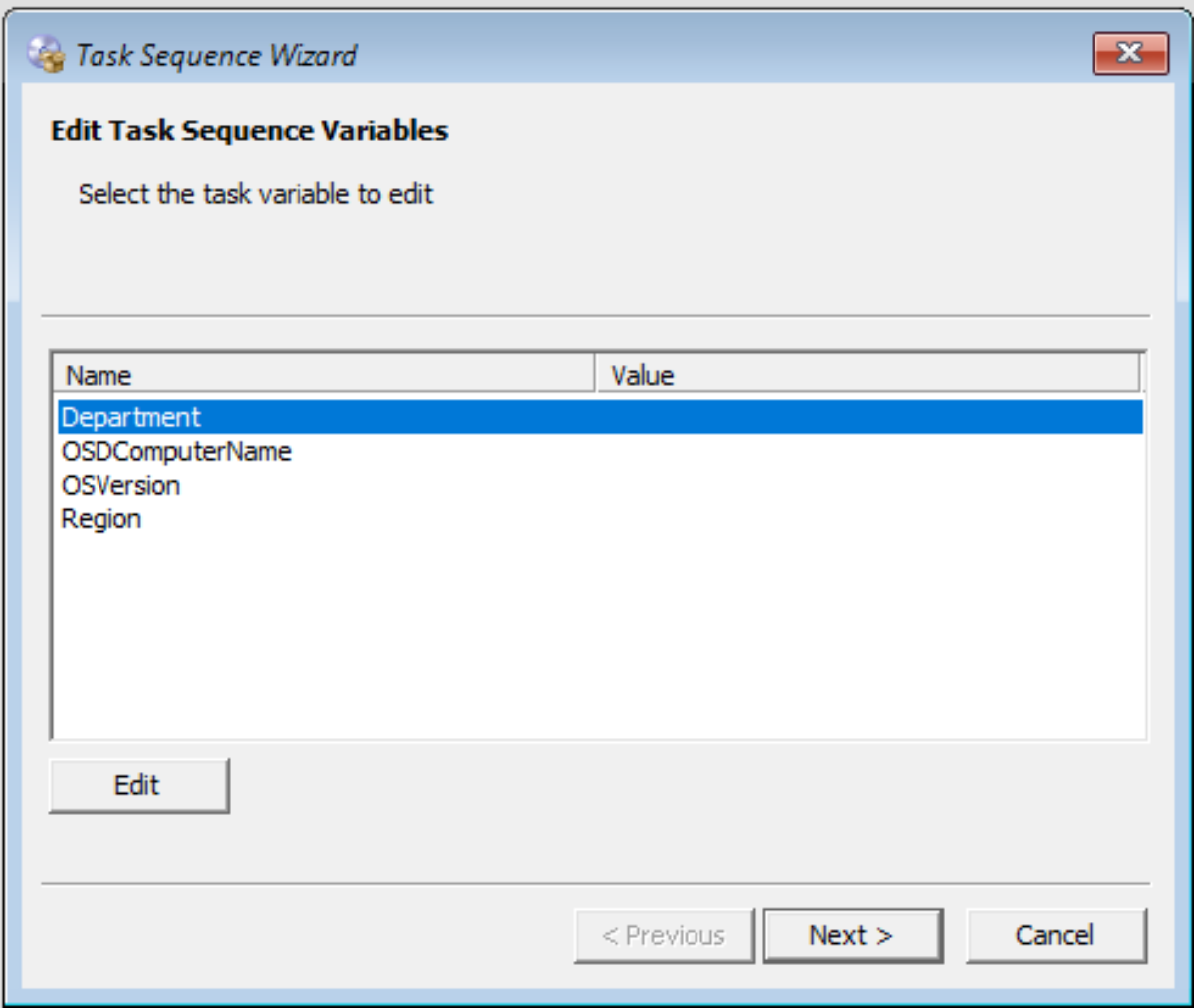This screenshot has height=1008, width=1194.
Task: Close the Task Sequence Wizard window
Action: pos(1130,53)
